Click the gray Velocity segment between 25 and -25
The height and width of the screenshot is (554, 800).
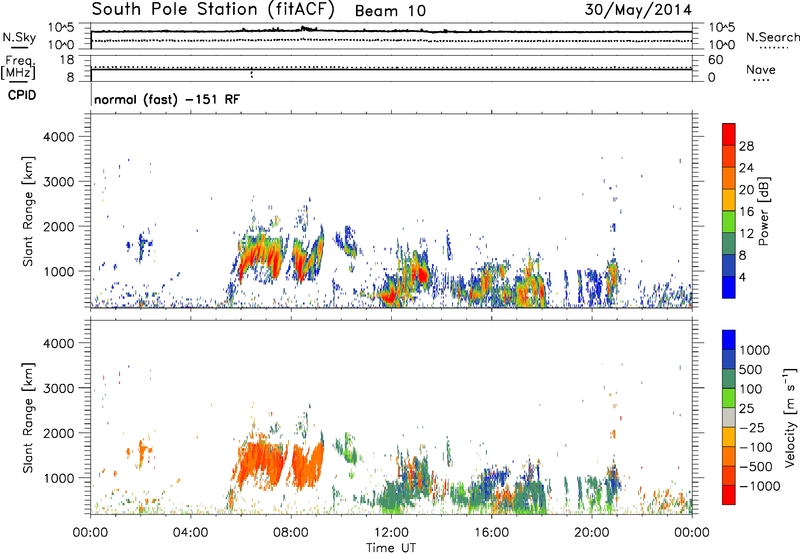point(729,417)
